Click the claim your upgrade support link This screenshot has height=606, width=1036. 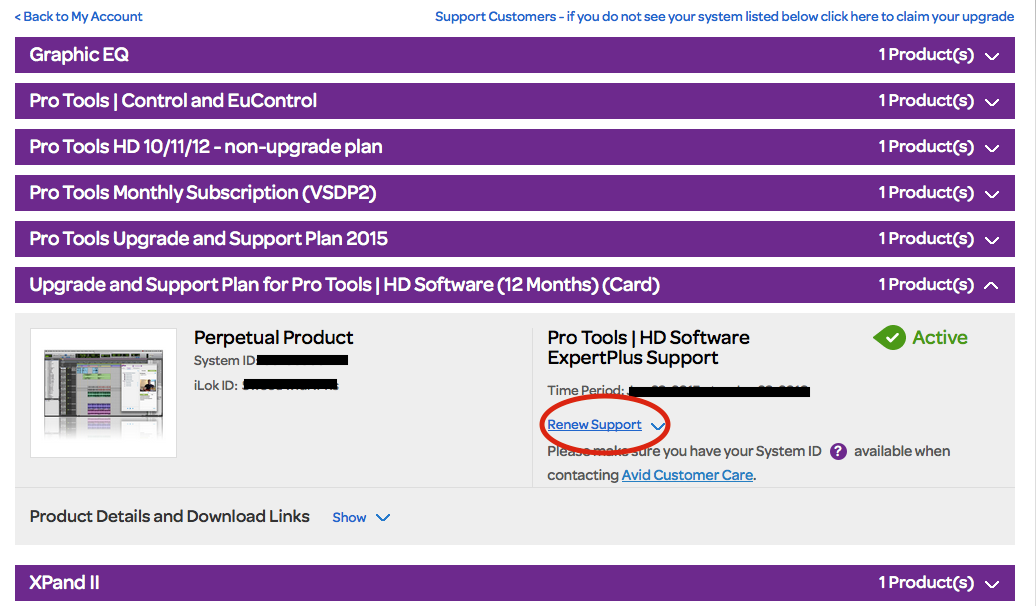[x=724, y=16]
